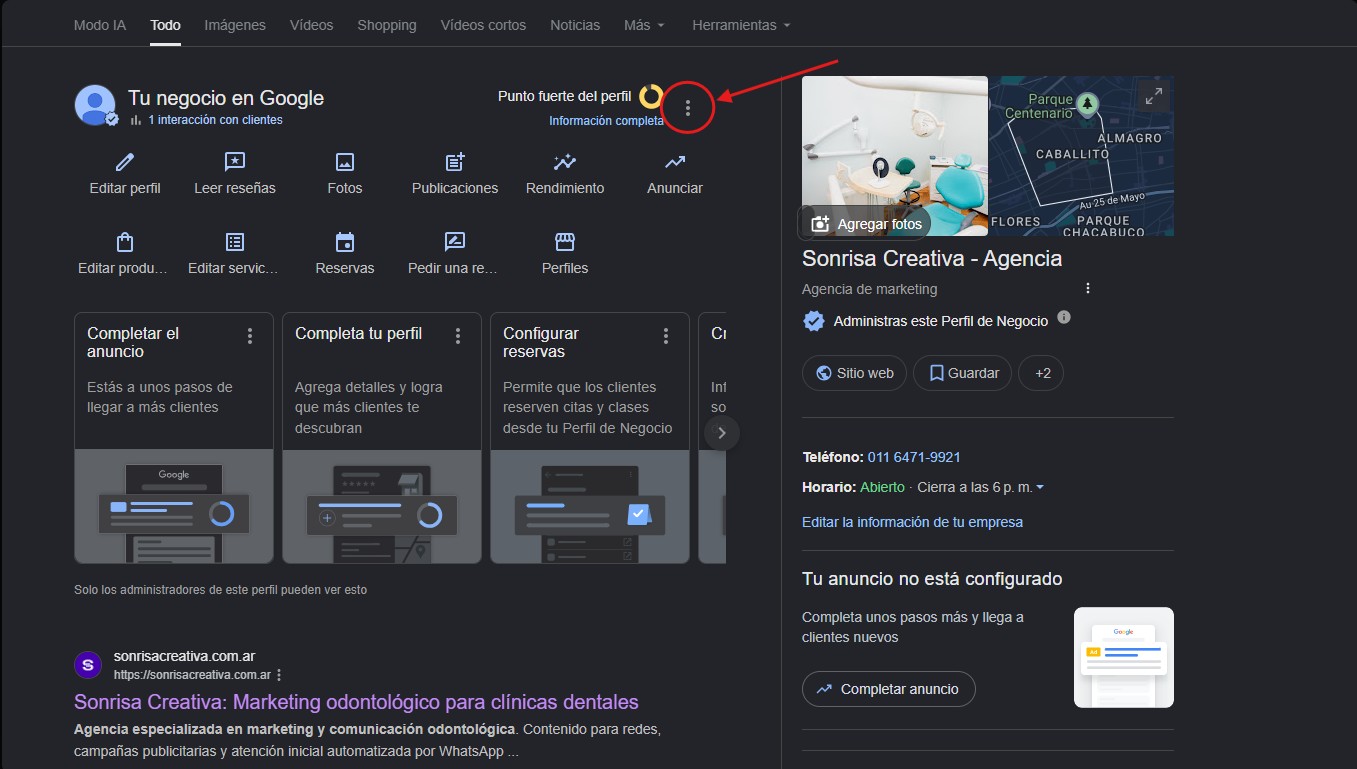Viewport: 1357px width, 769px height.
Task: Open Editar servicios list icon
Action: click(235, 242)
